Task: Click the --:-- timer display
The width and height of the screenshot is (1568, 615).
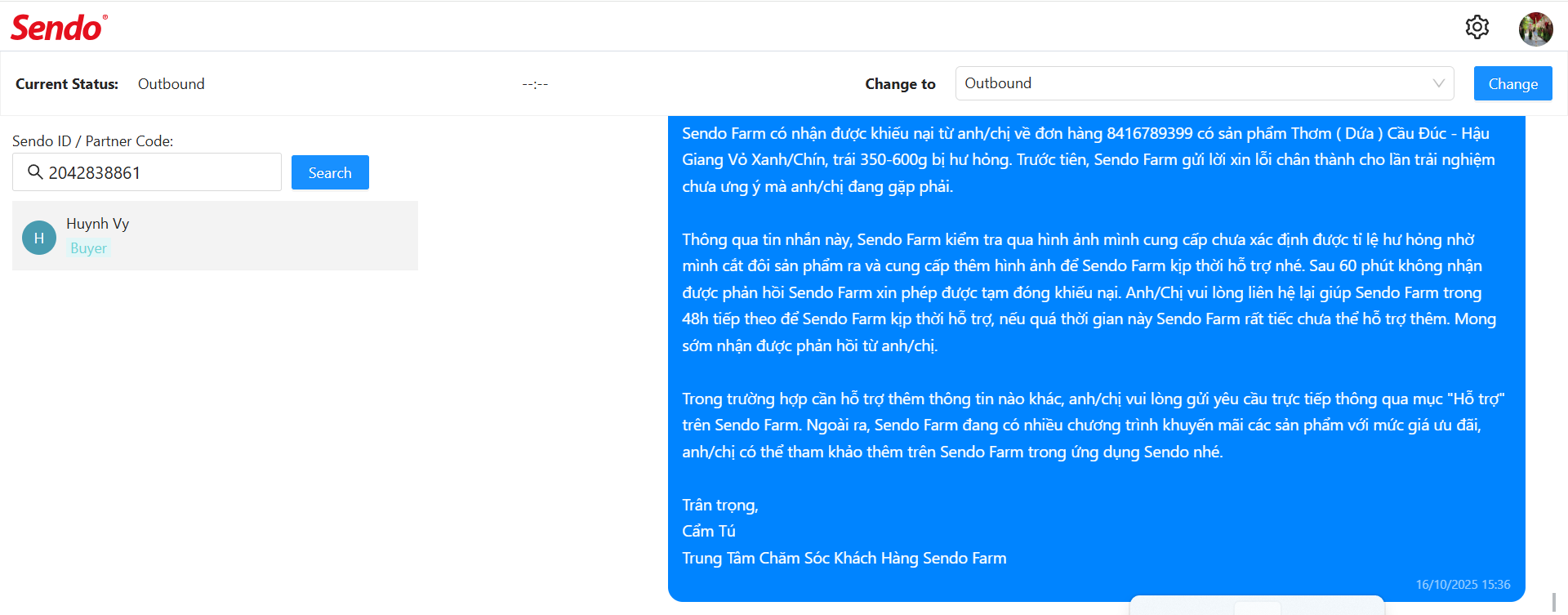Action: pyautogui.click(x=535, y=84)
